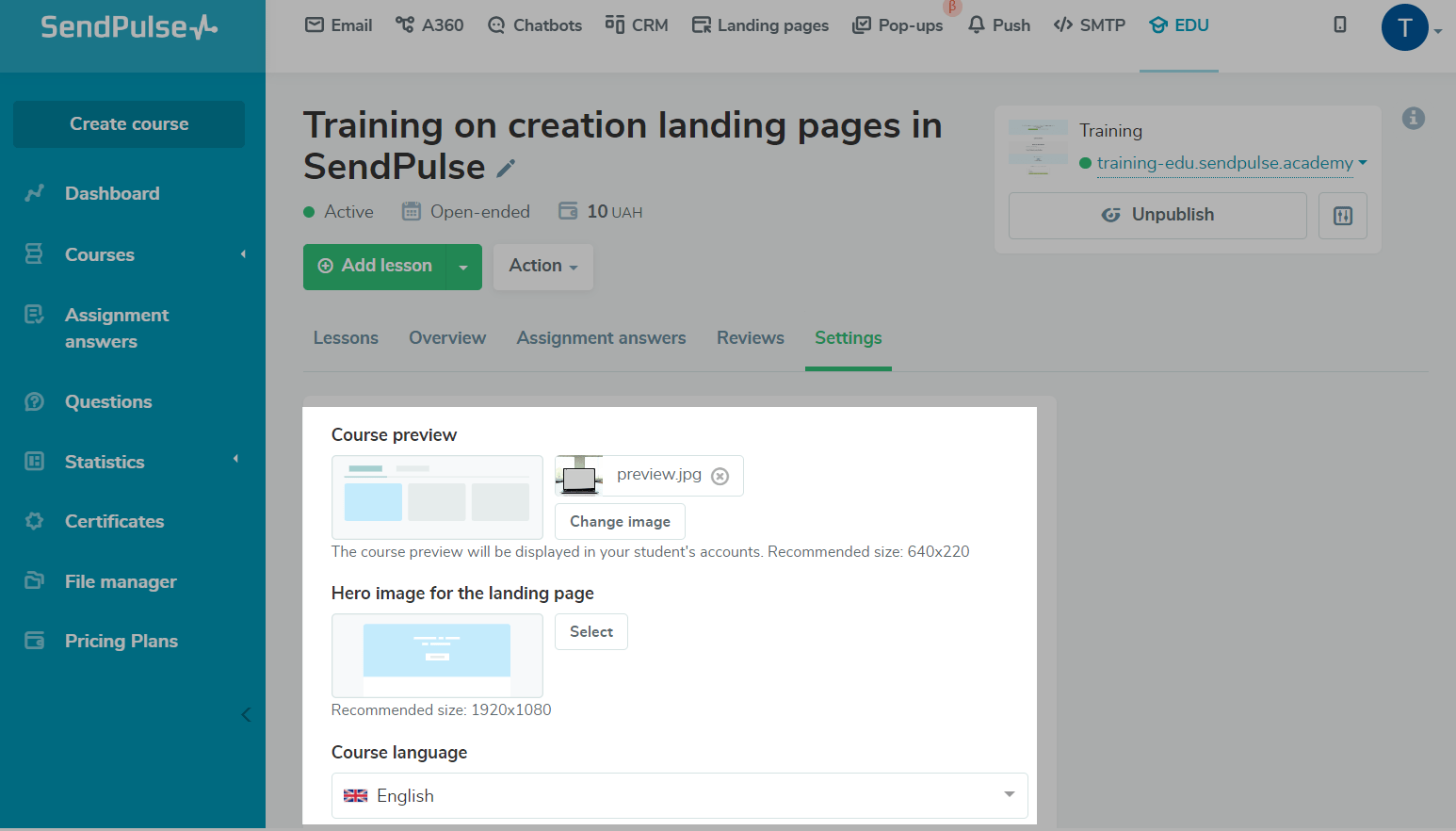
Task: Open Landing pages in top navigation
Action: pyautogui.click(x=760, y=25)
